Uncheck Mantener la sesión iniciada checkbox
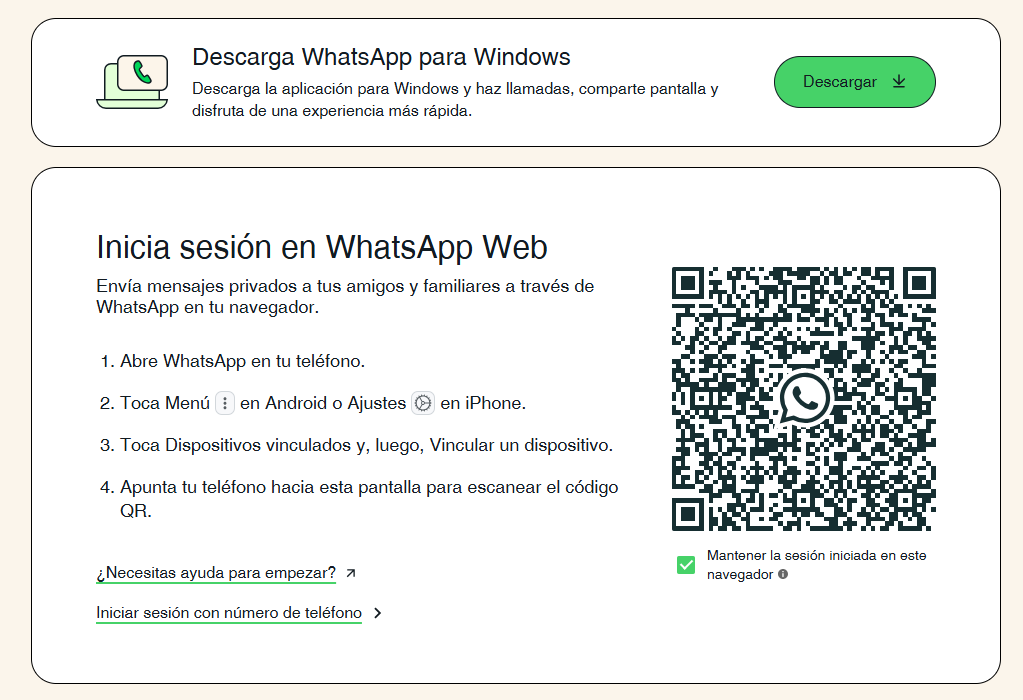This screenshot has height=700, width=1023. pos(686,564)
